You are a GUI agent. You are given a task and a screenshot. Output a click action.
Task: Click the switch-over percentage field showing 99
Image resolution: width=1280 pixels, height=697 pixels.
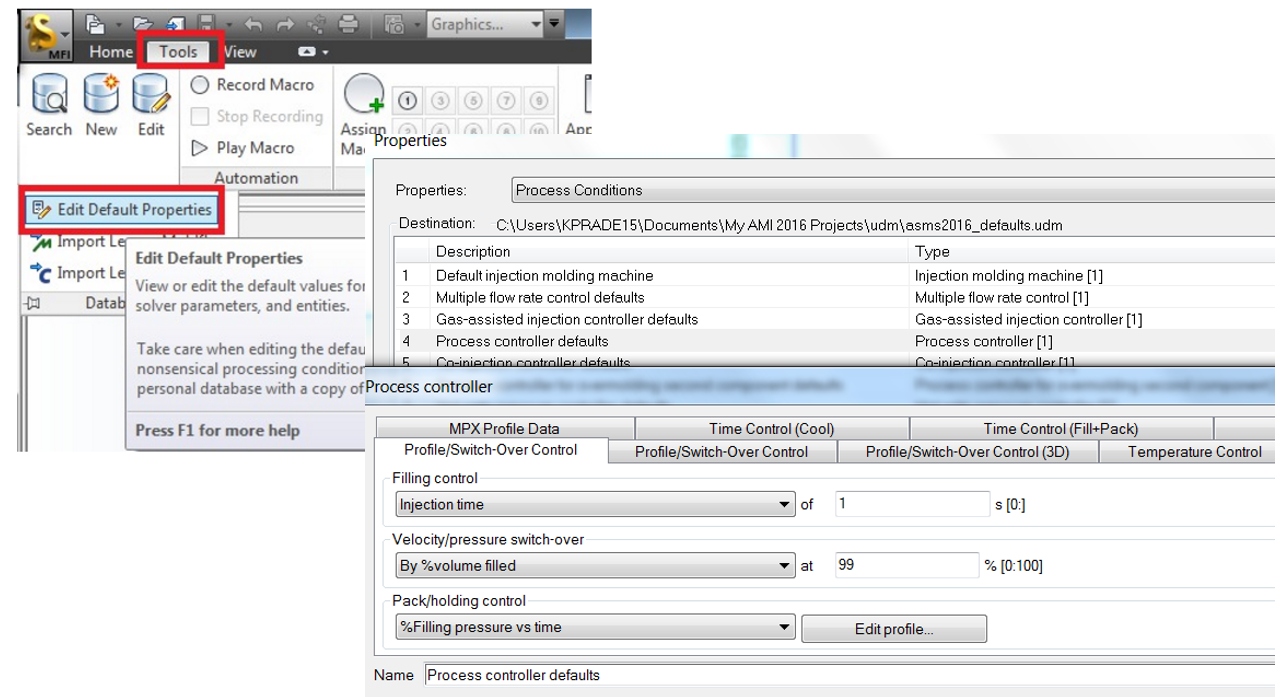906,565
